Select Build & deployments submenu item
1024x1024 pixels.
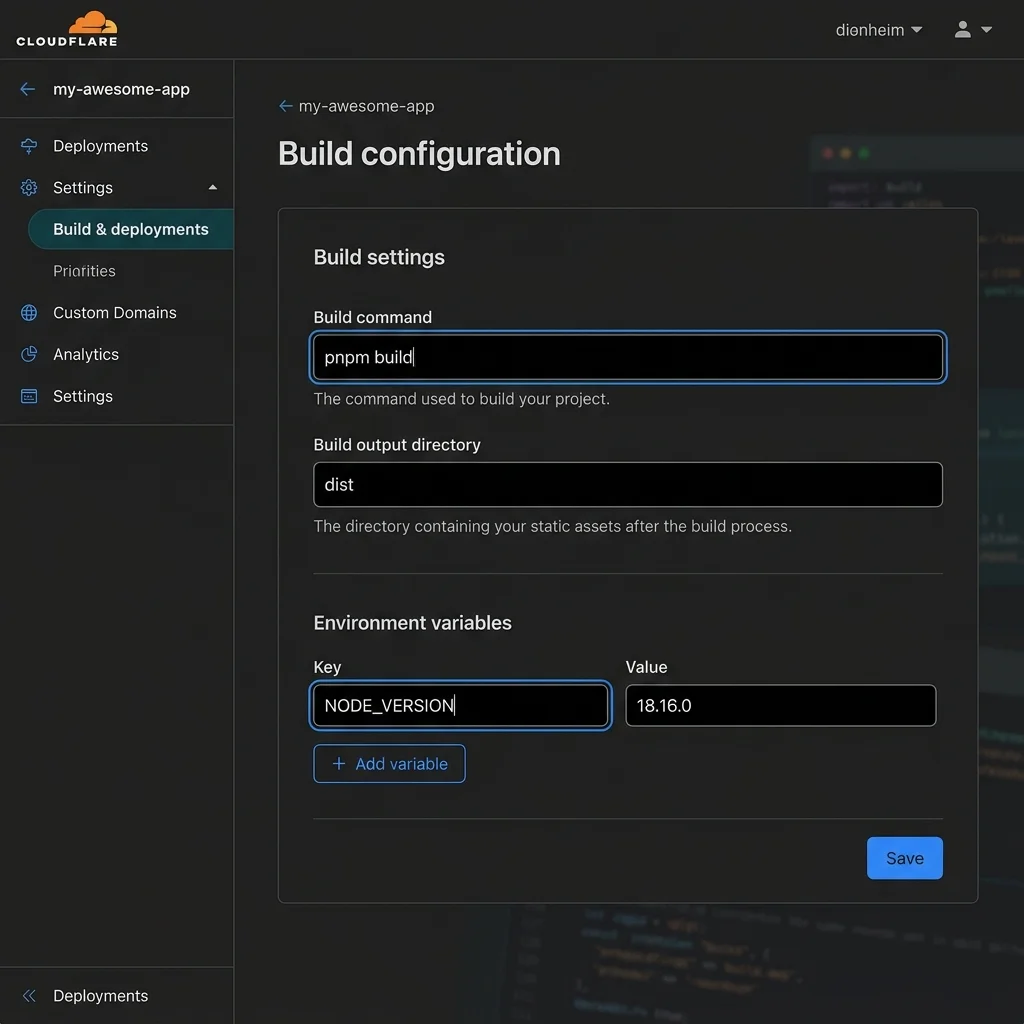(x=131, y=229)
